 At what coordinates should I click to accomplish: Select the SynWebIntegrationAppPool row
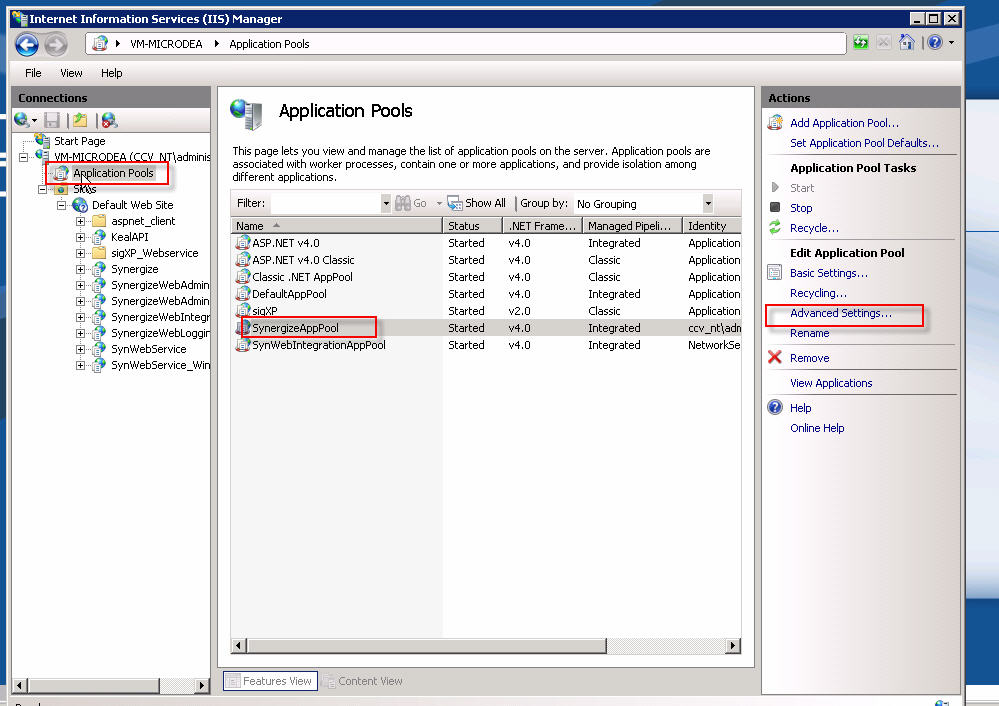[x=487, y=345]
